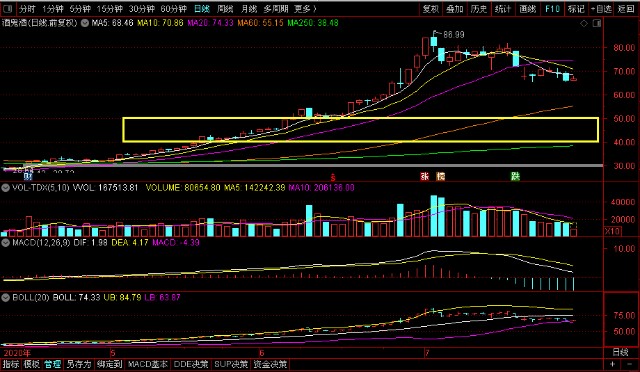Click the minus zoom-out icon in the bottom bar
The image size is (640, 372).
[629, 364]
